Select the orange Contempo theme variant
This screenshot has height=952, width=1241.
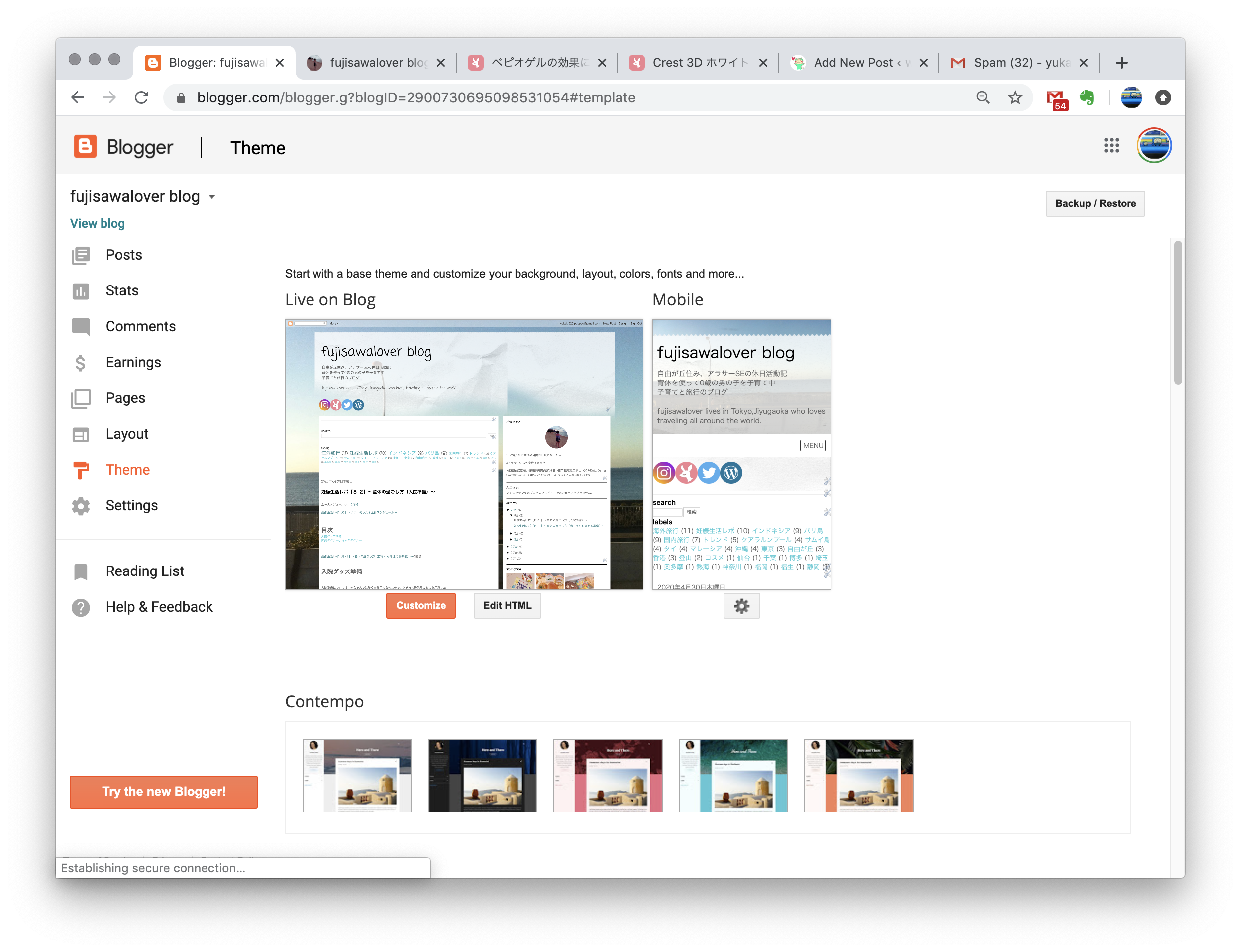858,774
